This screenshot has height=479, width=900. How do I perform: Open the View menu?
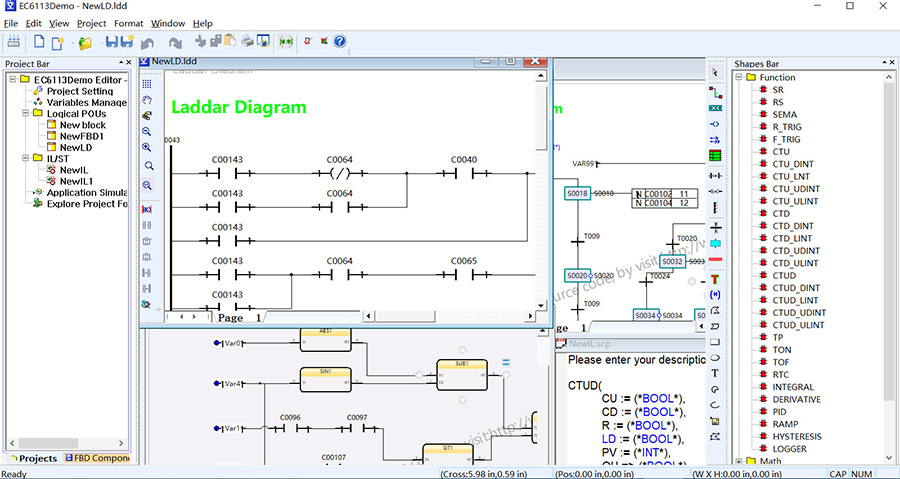[x=59, y=24]
